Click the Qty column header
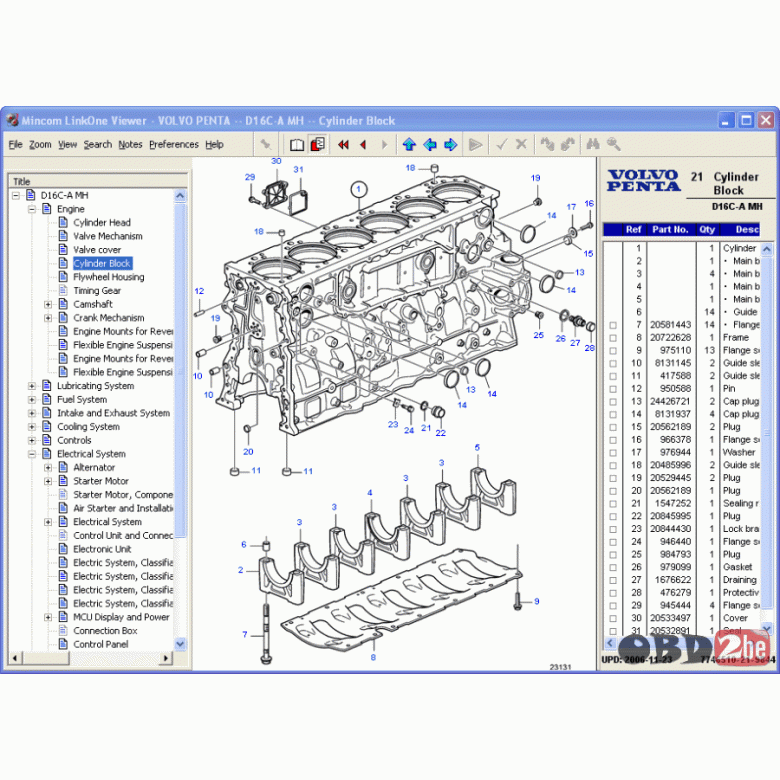 click(707, 229)
